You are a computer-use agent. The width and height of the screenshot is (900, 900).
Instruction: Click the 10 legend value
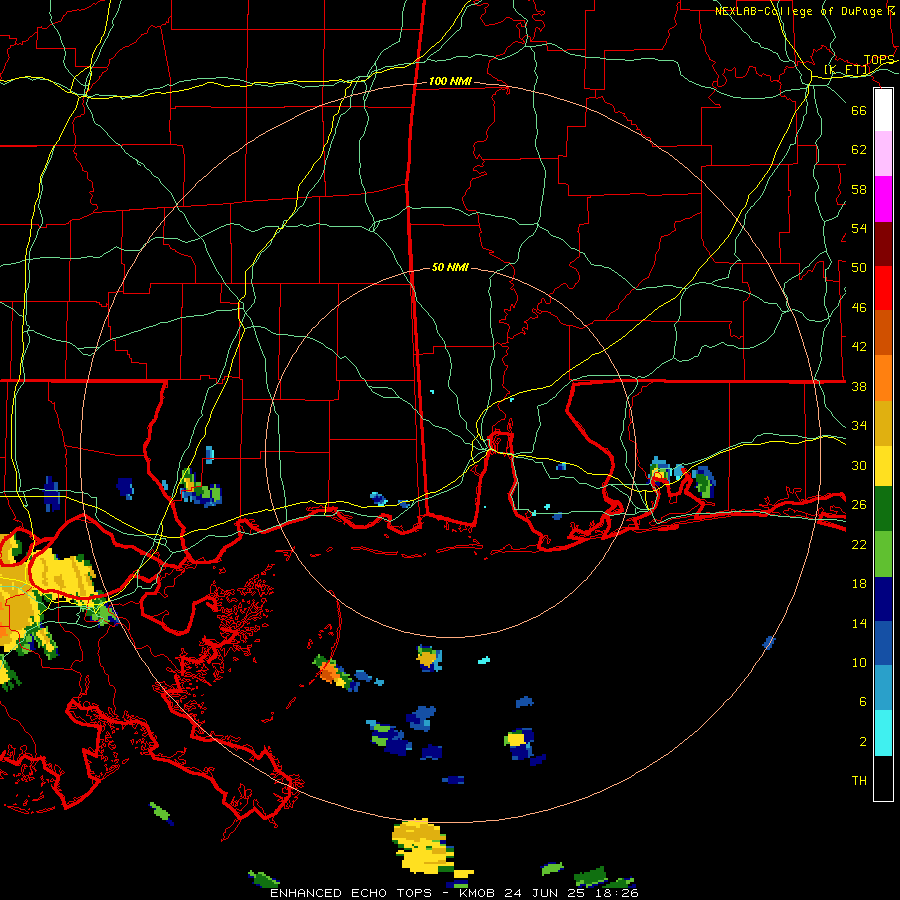(x=859, y=662)
